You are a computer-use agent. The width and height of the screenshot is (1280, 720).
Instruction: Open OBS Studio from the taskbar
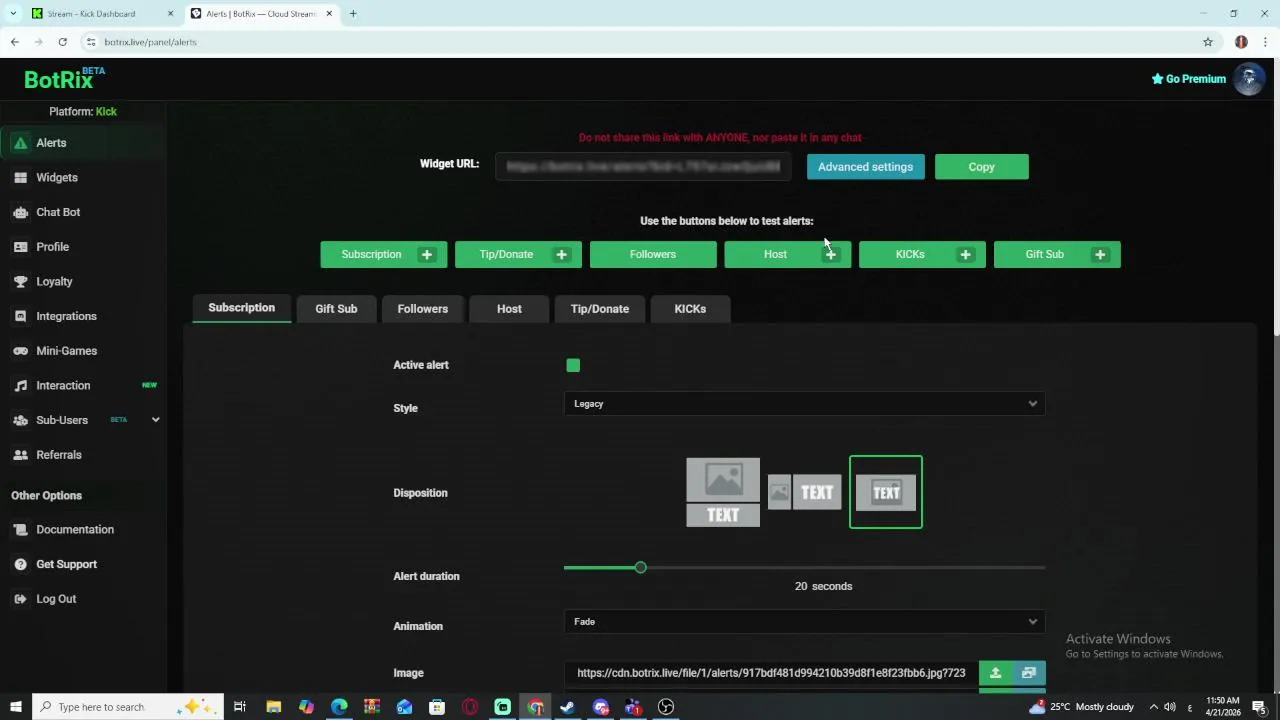click(x=666, y=707)
